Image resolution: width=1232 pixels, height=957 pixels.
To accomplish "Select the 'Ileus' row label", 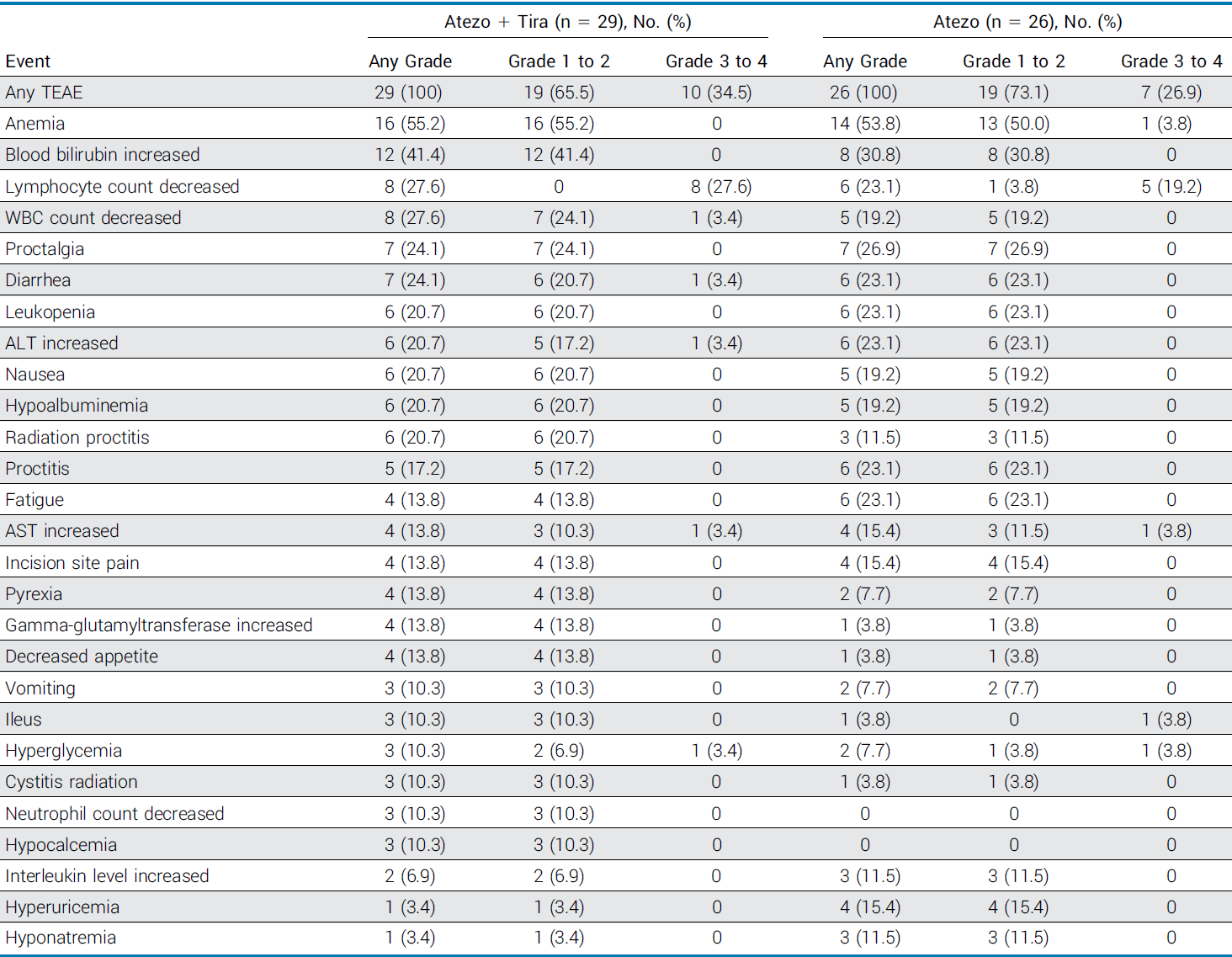I will click(x=24, y=720).
